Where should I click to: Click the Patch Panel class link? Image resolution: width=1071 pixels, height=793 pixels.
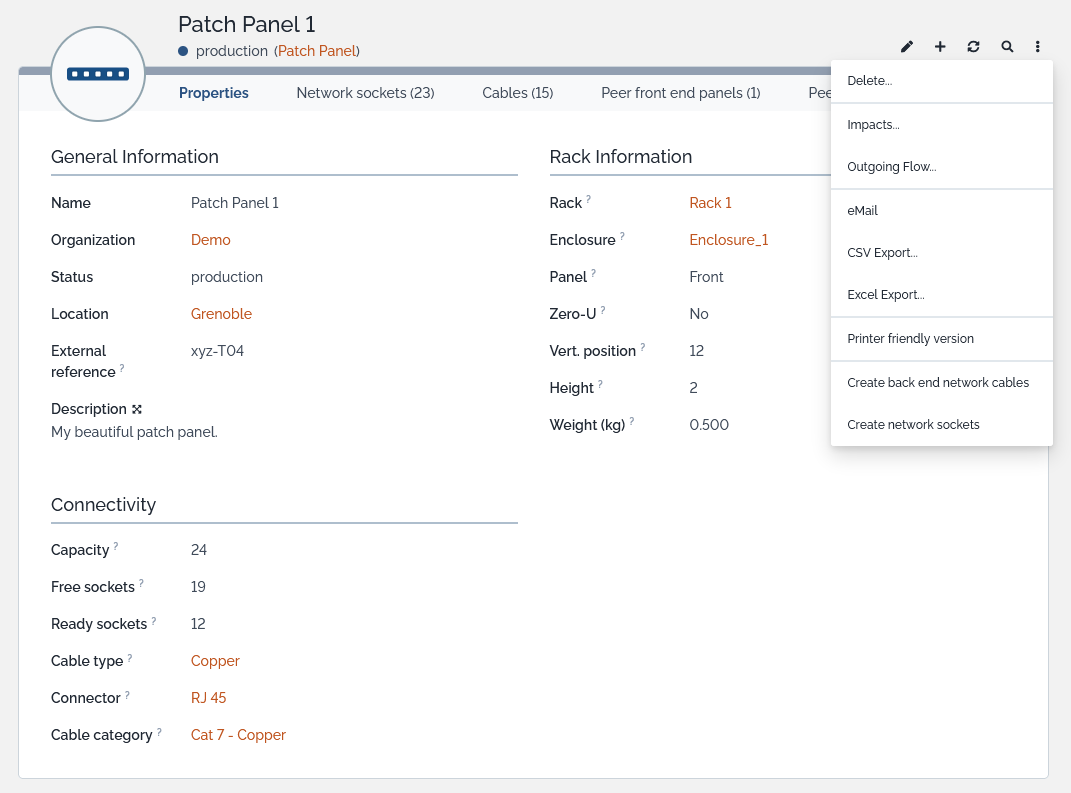(x=317, y=51)
